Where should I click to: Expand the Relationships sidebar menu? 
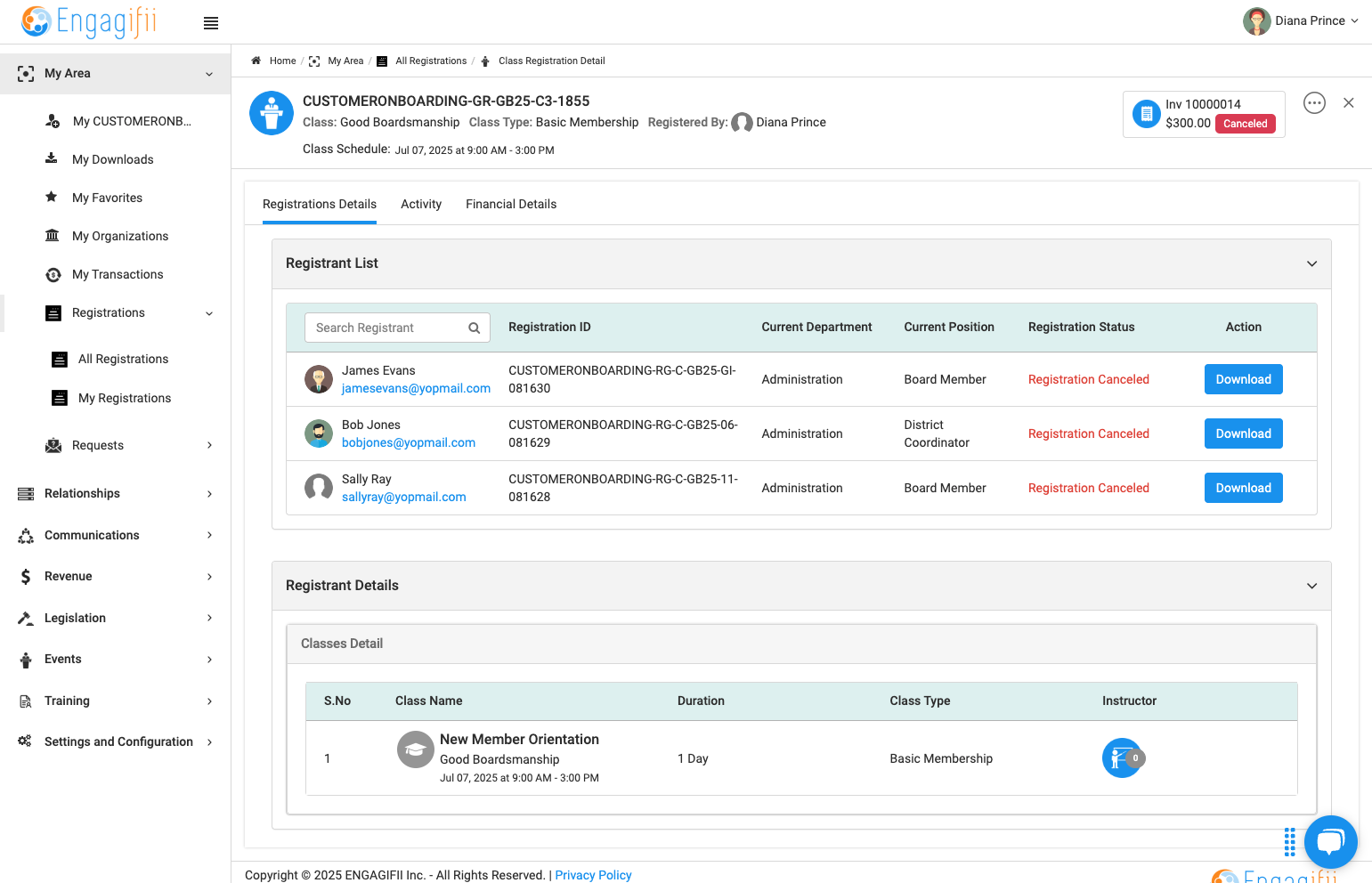(x=209, y=494)
